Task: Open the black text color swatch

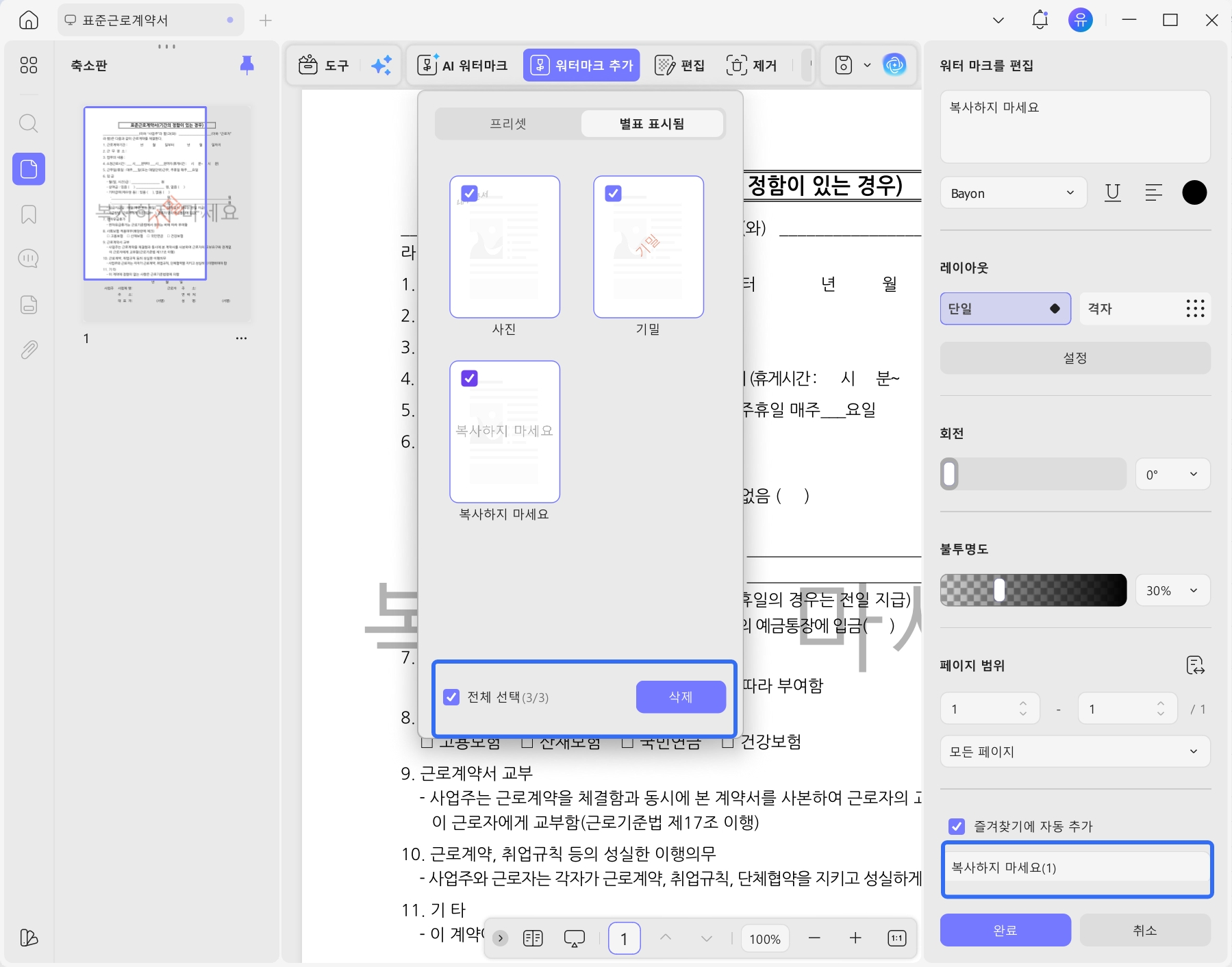Action: (1194, 192)
